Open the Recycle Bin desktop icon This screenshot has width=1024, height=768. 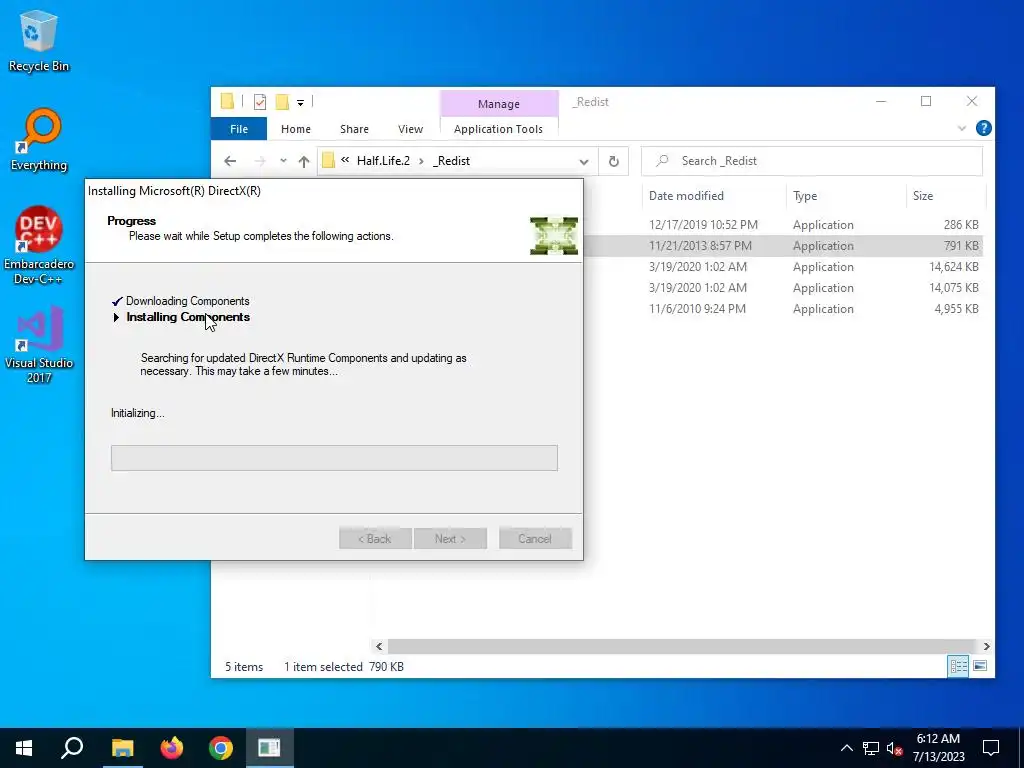[39, 40]
